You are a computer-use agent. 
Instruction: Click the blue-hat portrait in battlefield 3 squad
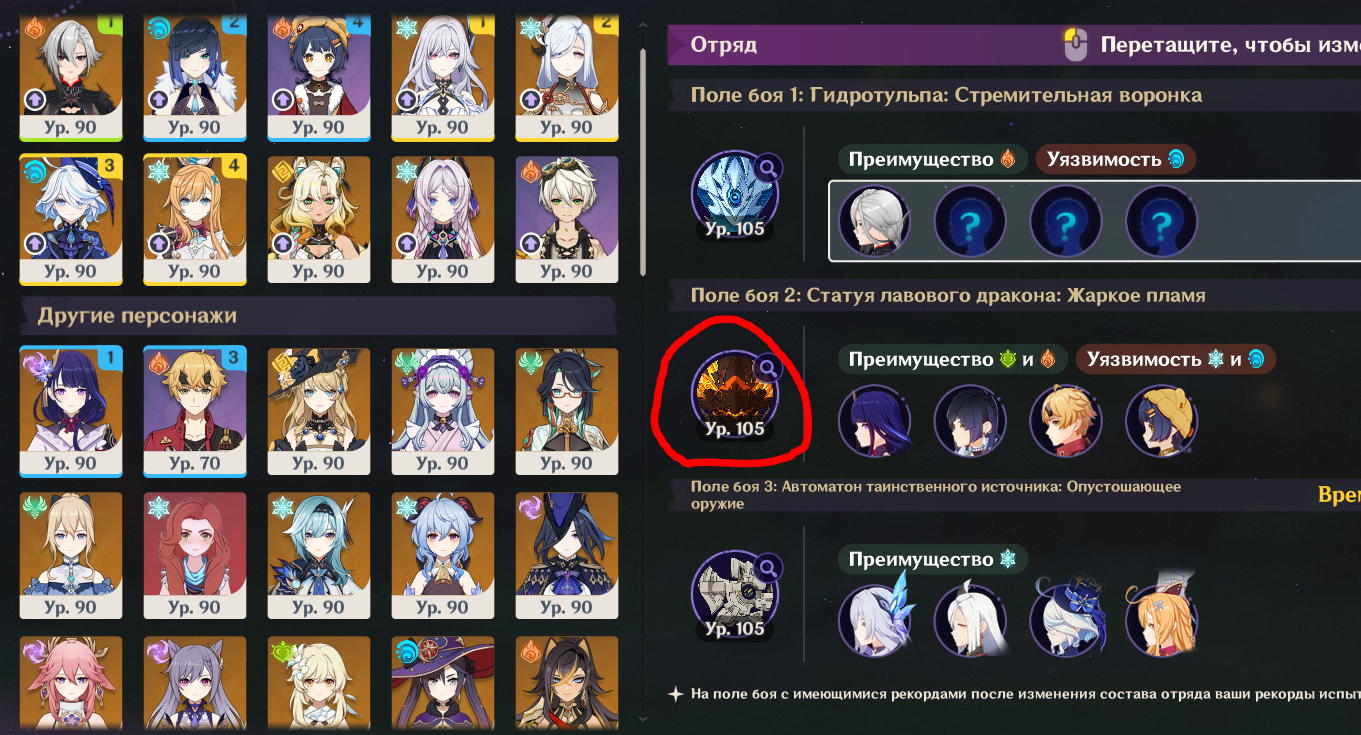coord(1066,620)
